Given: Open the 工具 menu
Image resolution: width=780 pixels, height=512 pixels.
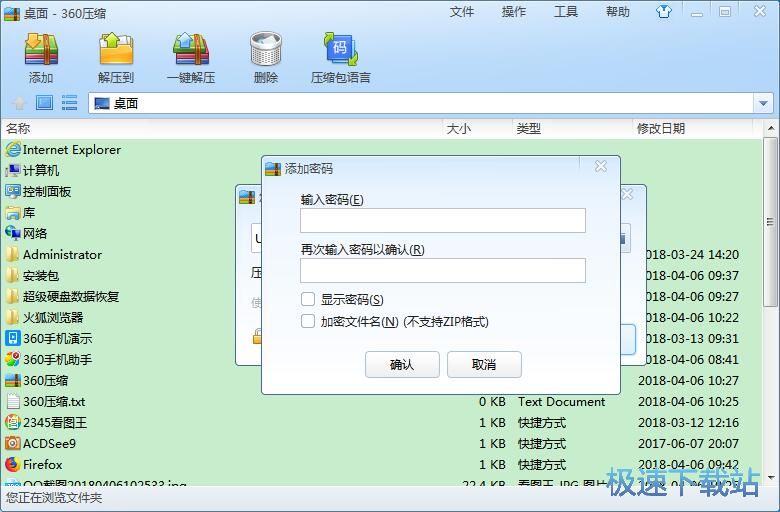Looking at the screenshot, I should (566, 12).
